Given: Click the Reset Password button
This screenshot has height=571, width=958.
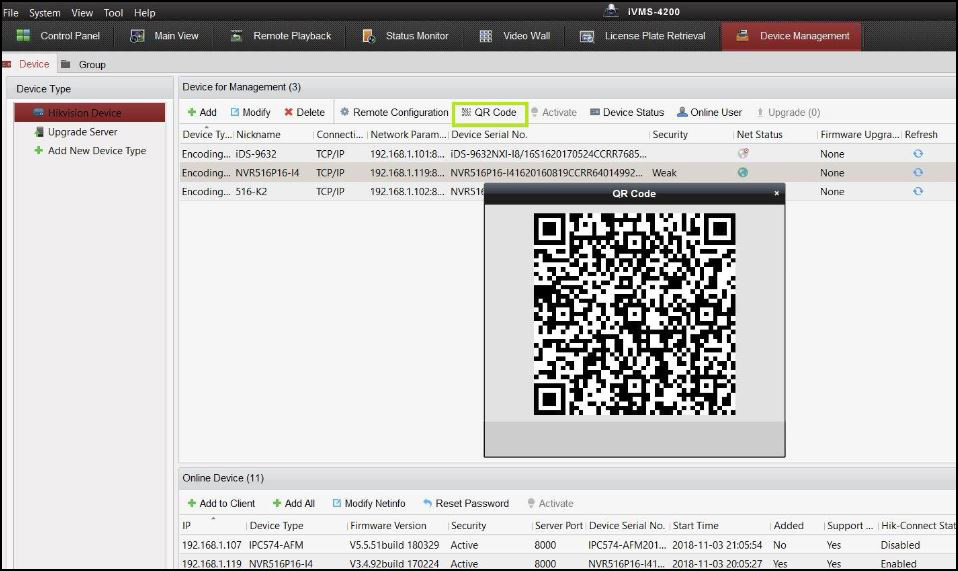Looking at the screenshot, I should click(x=466, y=504).
